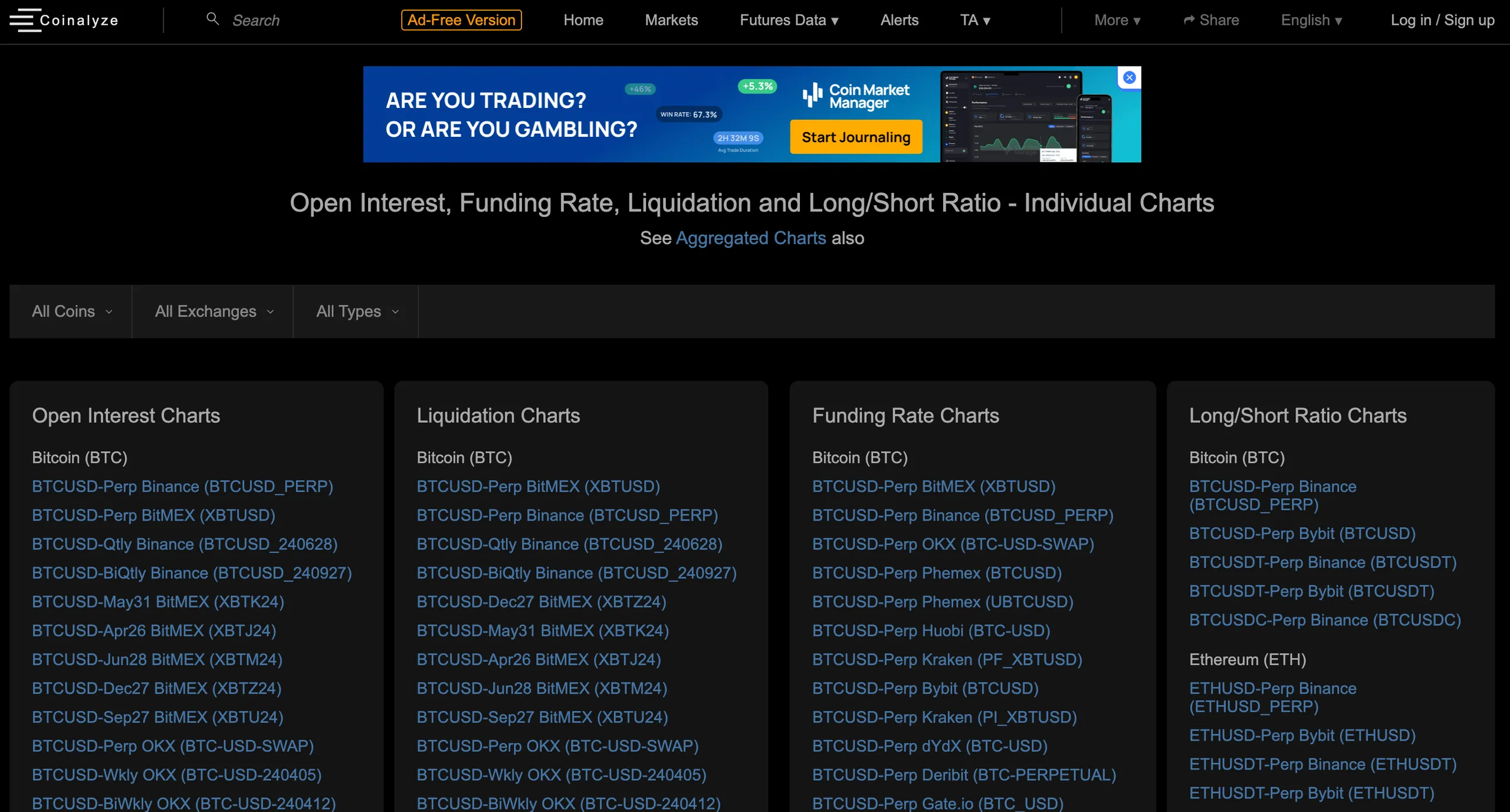1510x812 pixels.
Task: Open the hamburger menu icon beside Coinalyze
Action: [x=24, y=20]
